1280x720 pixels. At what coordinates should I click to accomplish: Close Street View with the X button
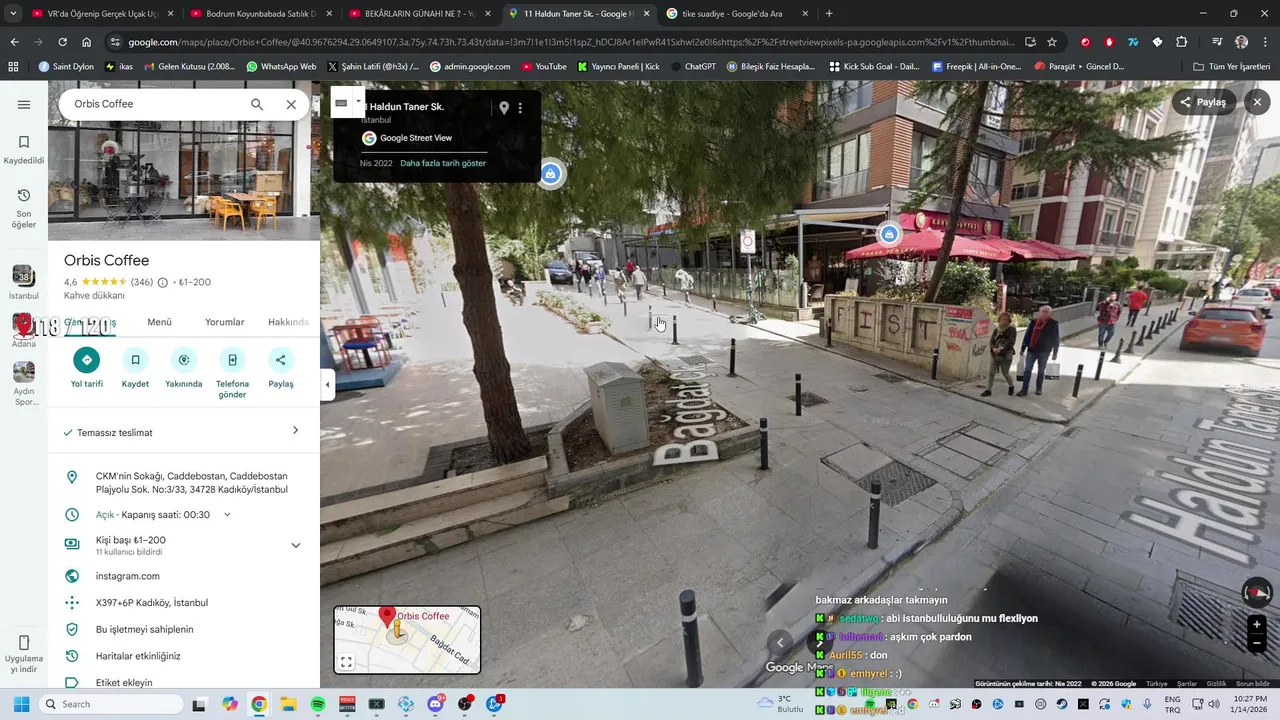pos(1257,102)
